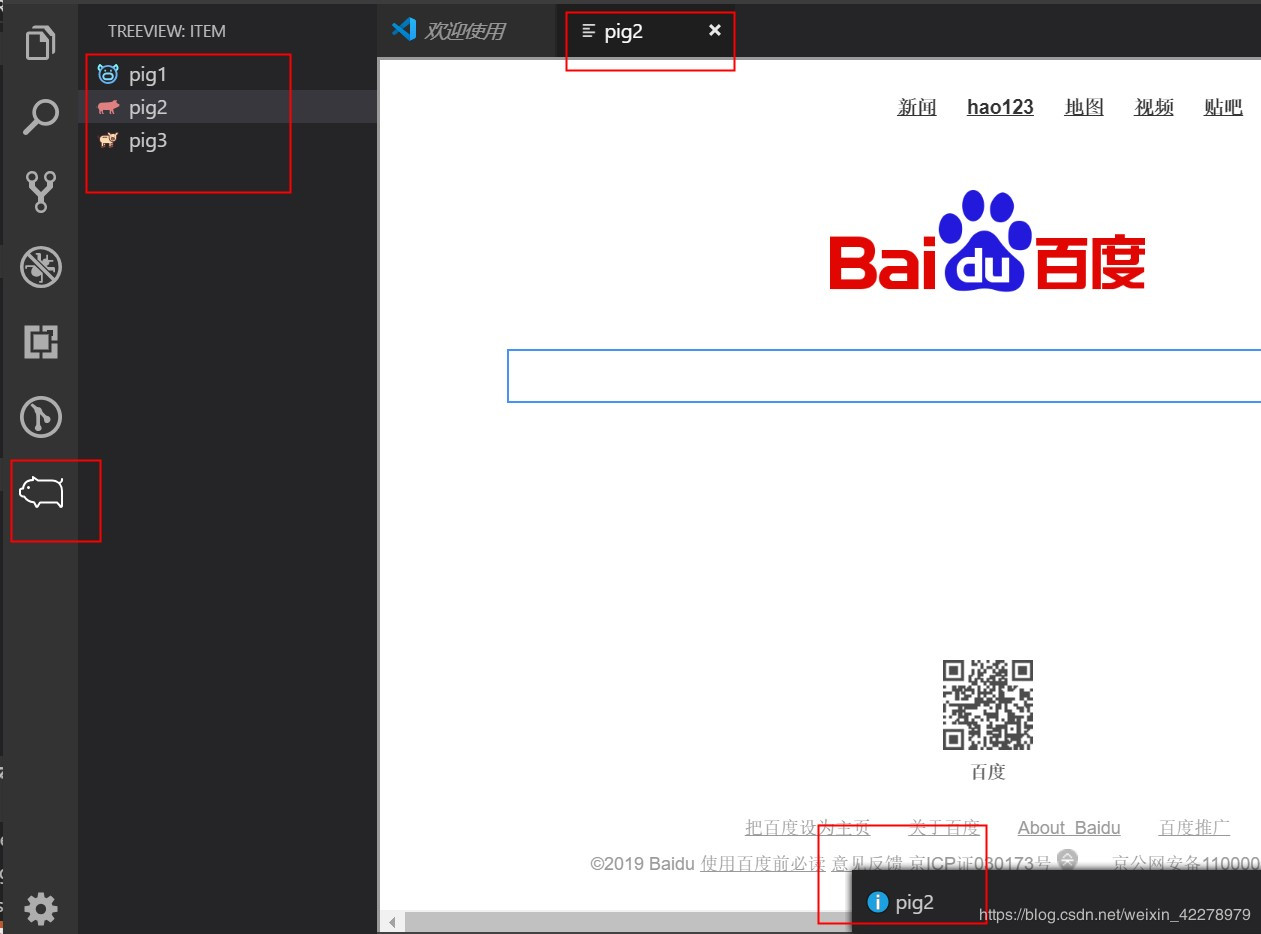The width and height of the screenshot is (1261, 934).
Task: Focus the Baidu search input box
Action: 884,376
